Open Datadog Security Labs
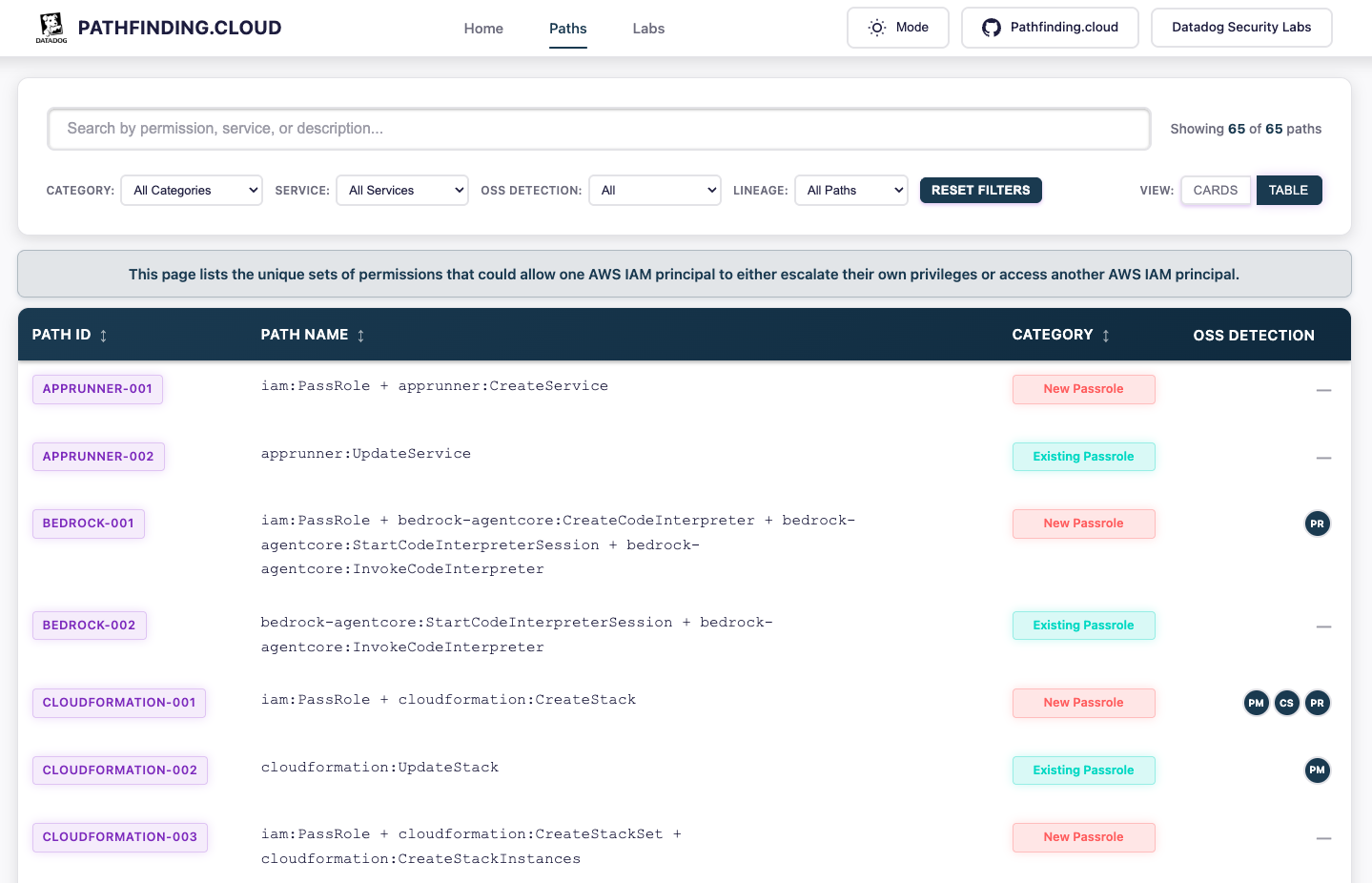 point(1241,28)
